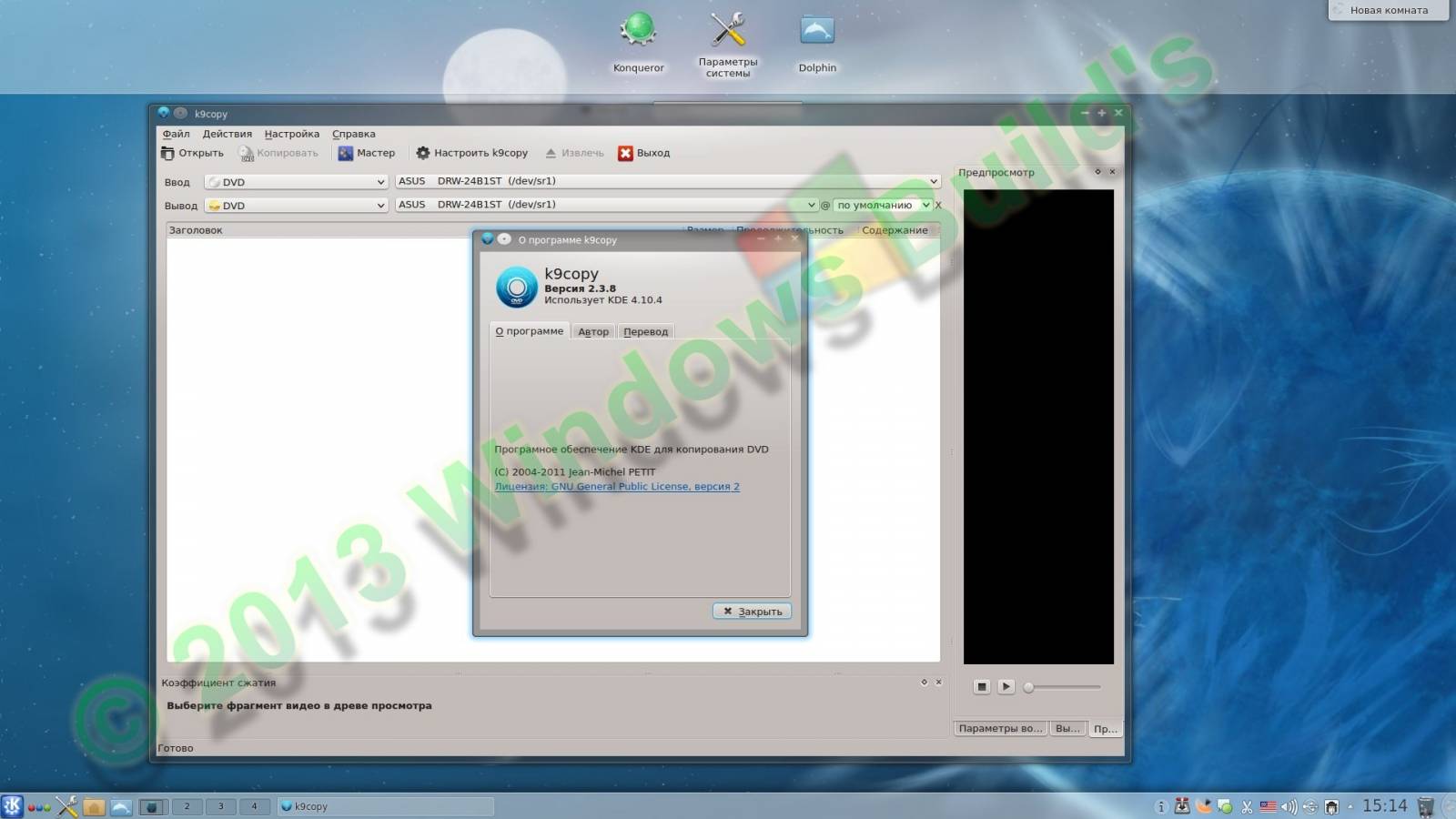Switch to virtual desktop 3
Image resolution: width=1456 pixels, height=819 pixels.
pyautogui.click(x=220, y=806)
